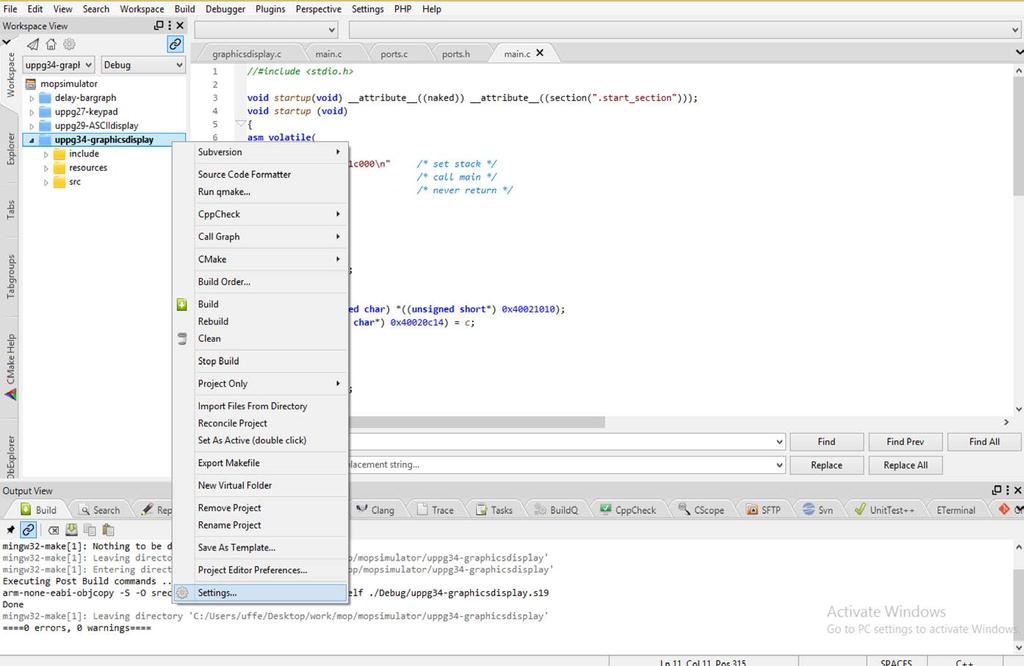
Task: Click the Replace button
Action: tap(826, 465)
